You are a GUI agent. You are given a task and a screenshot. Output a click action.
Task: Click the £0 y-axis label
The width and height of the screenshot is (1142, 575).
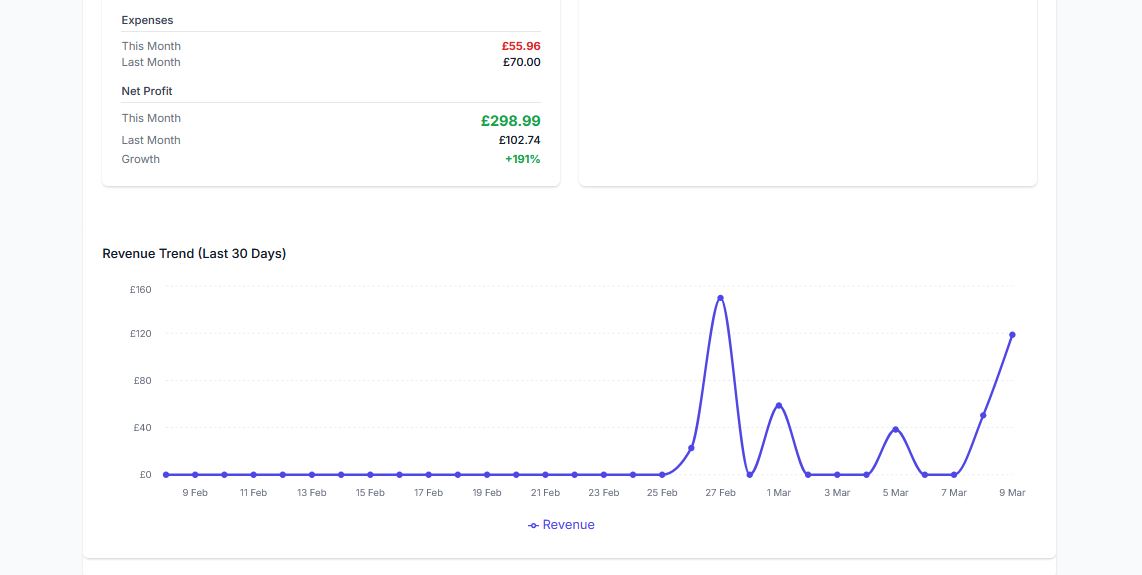146,474
